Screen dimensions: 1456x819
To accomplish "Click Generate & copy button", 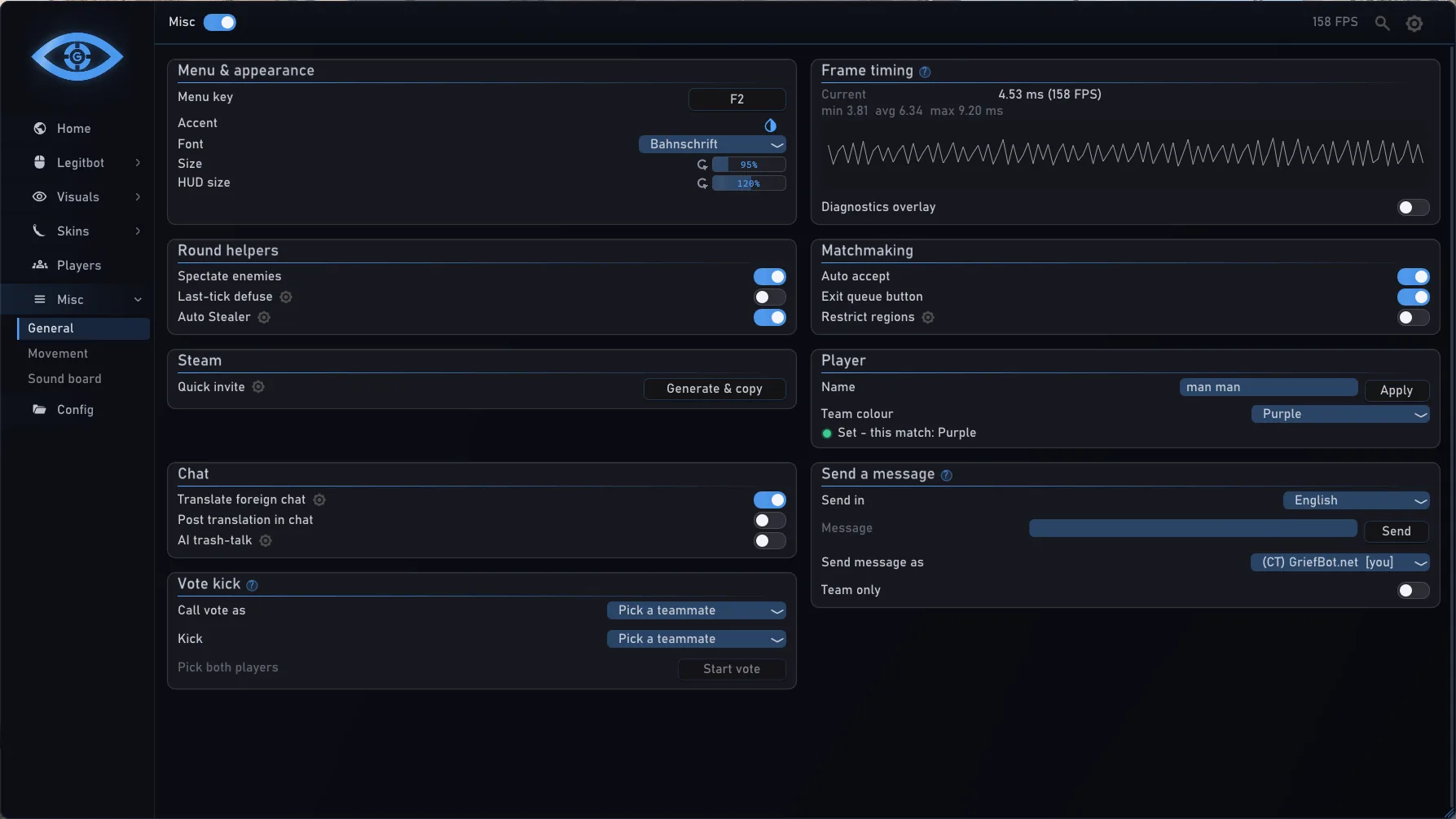I will [x=715, y=389].
